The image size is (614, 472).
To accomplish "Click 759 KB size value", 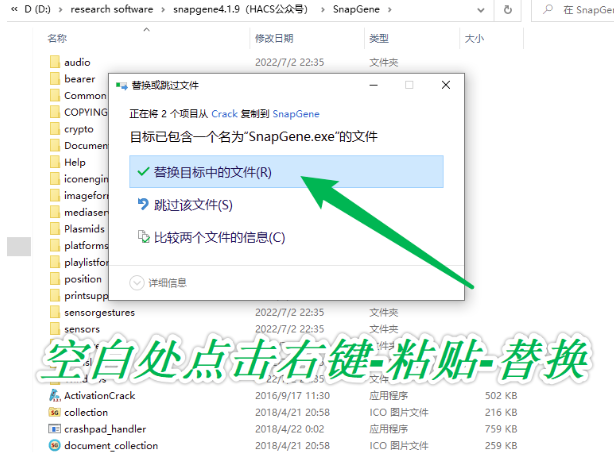I will (501, 429).
